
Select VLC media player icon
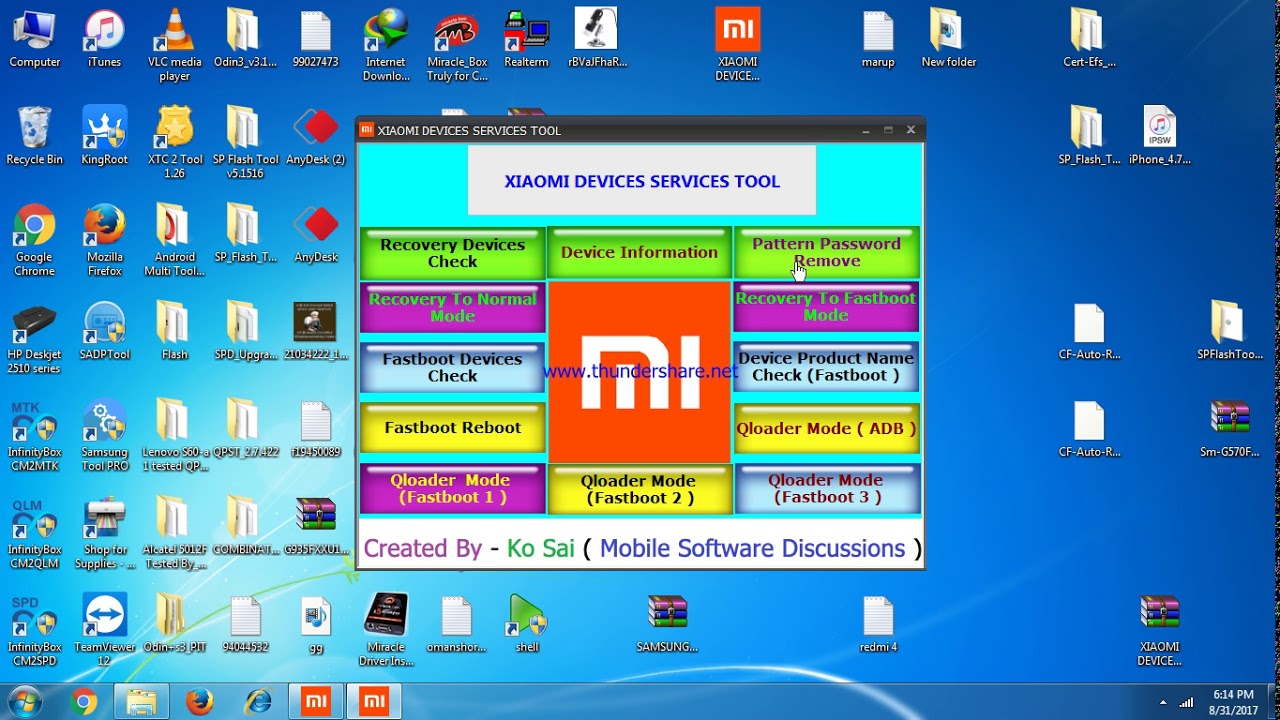174,45
